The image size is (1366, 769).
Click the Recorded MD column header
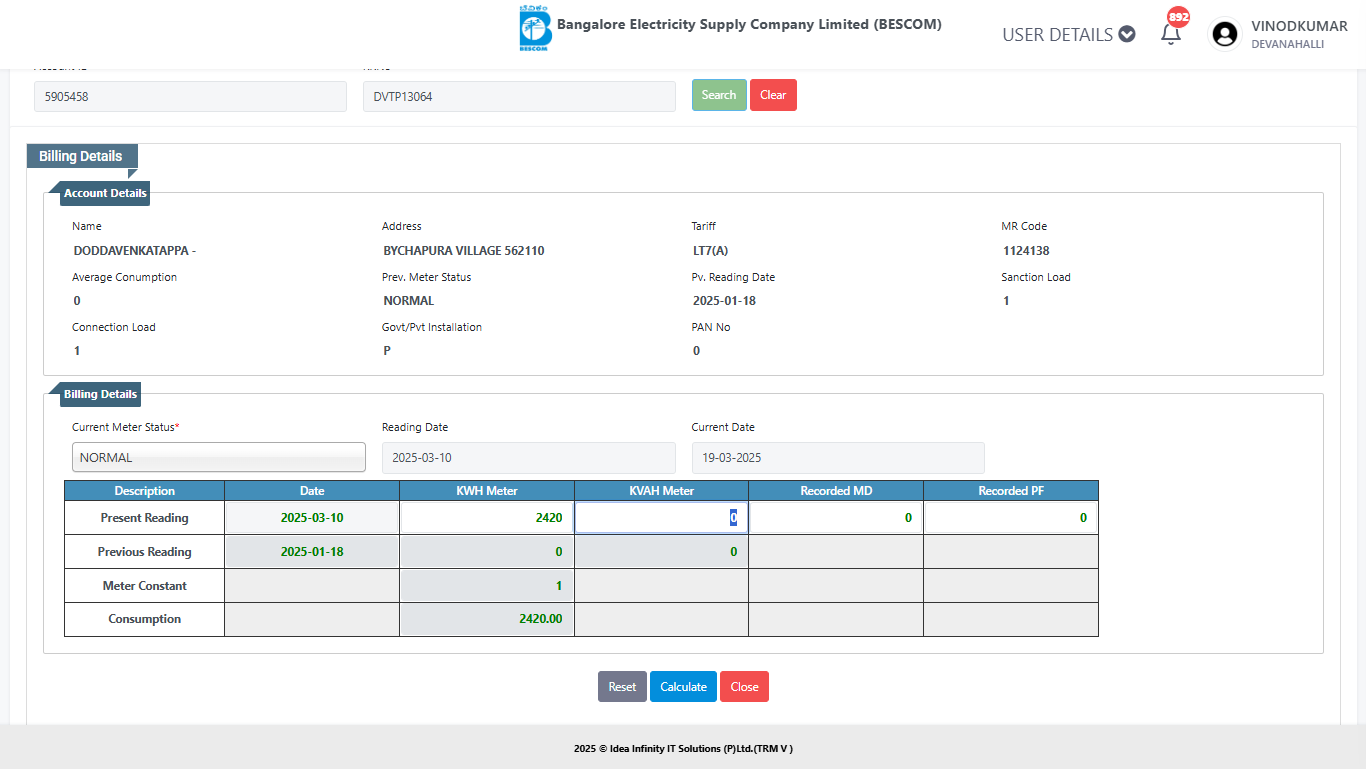pyautogui.click(x=836, y=491)
